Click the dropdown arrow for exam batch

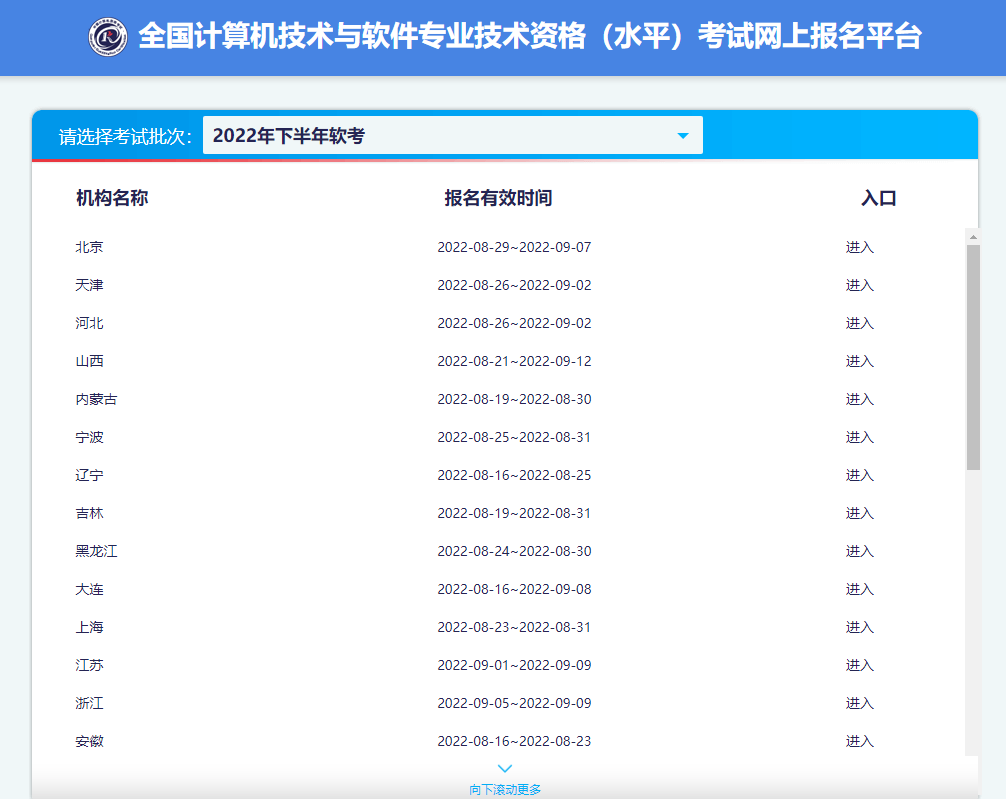pyautogui.click(x=683, y=136)
